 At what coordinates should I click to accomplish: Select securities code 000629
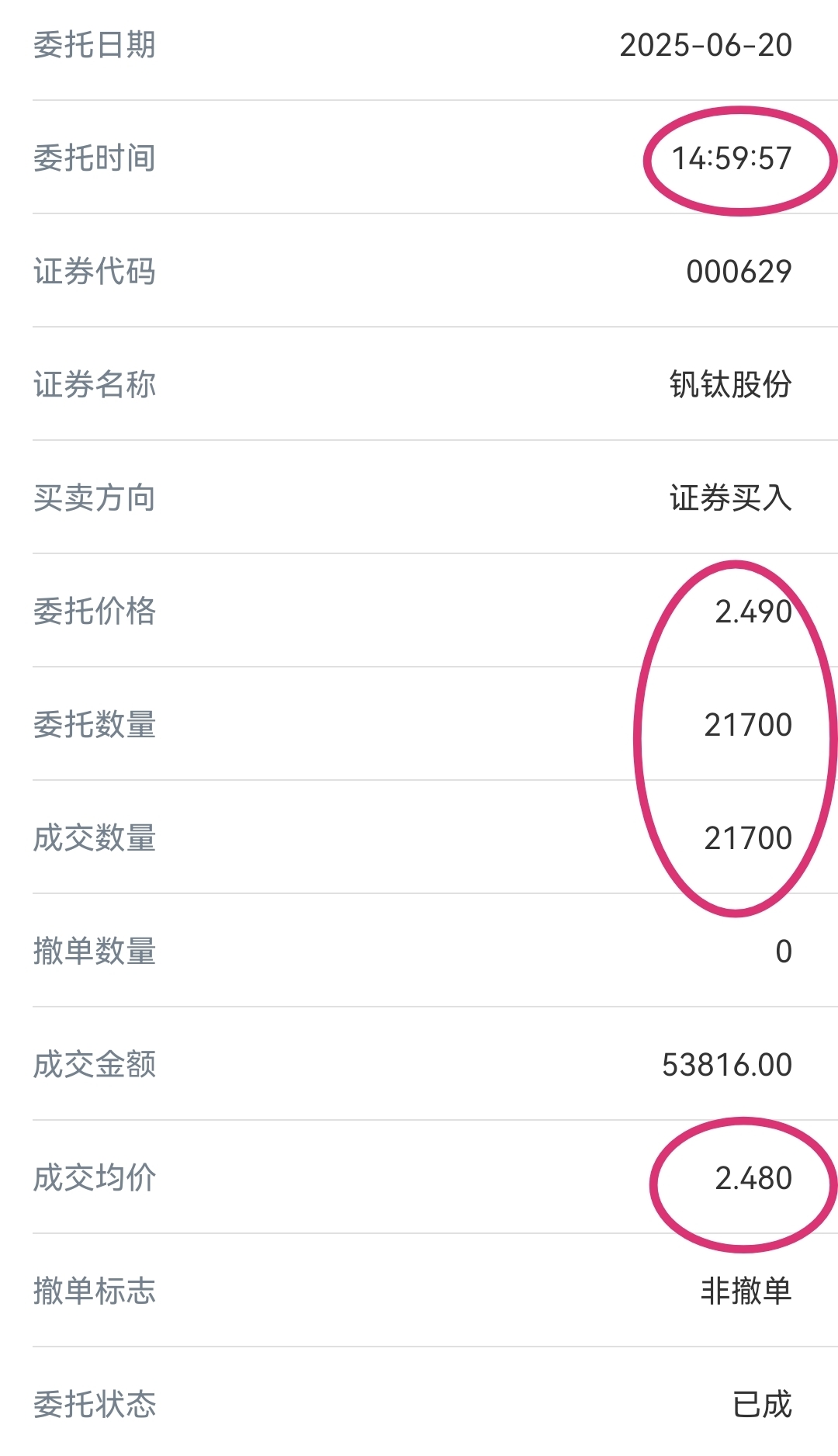click(x=739, y=272)
